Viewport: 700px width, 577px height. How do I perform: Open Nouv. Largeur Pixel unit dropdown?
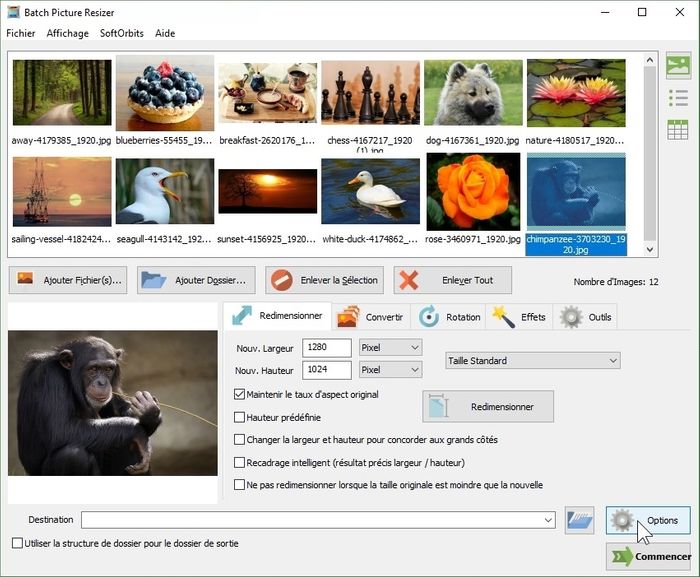pyautogui.click(x=390, y=347)
